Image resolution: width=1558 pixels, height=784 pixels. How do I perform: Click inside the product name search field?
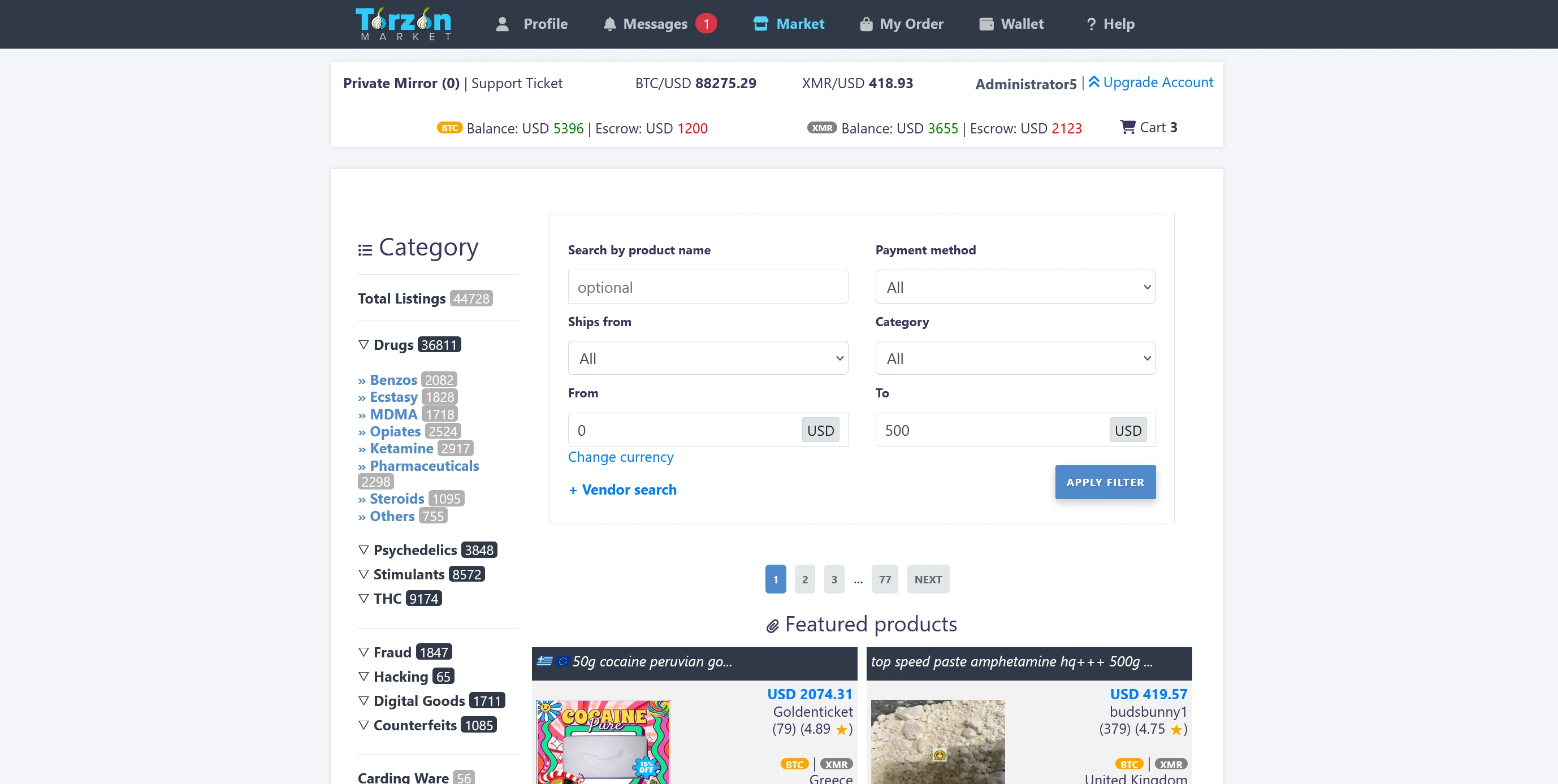click(708, 287)
